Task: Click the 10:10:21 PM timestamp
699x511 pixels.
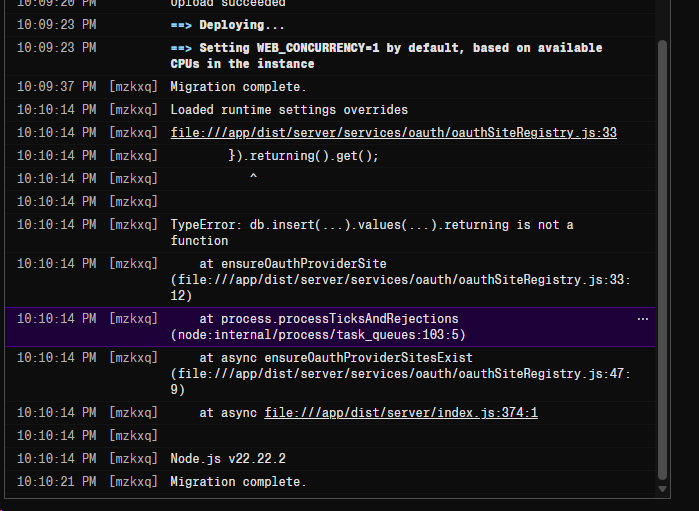Action: [57, 482]
